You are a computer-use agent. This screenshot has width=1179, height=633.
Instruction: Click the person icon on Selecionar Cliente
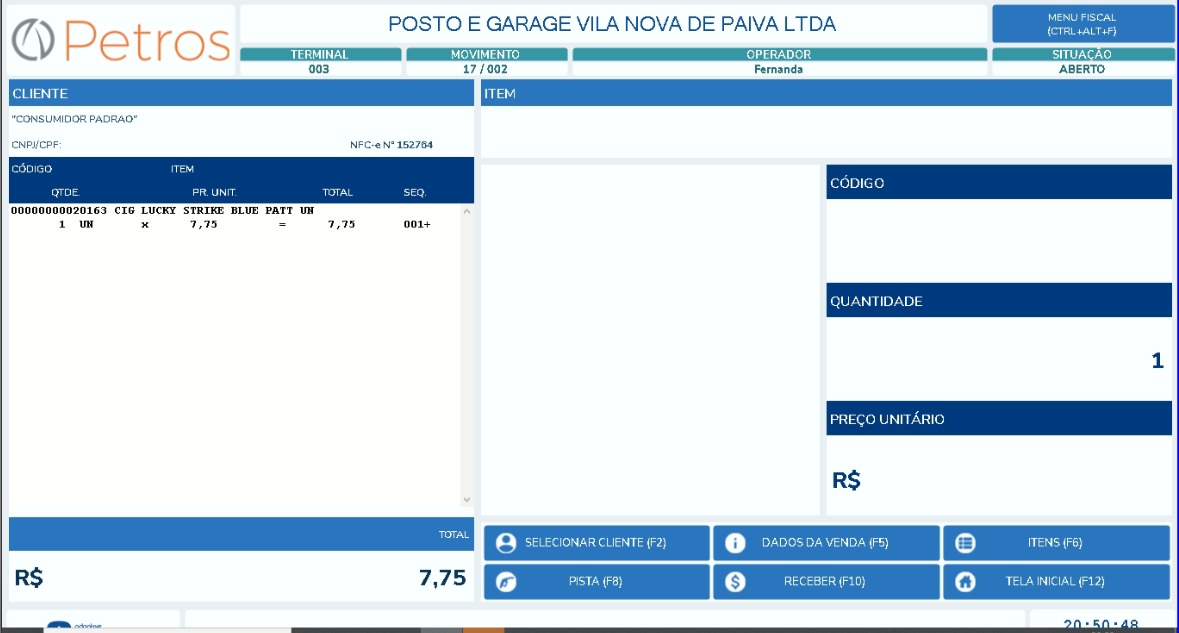point(506,543)
